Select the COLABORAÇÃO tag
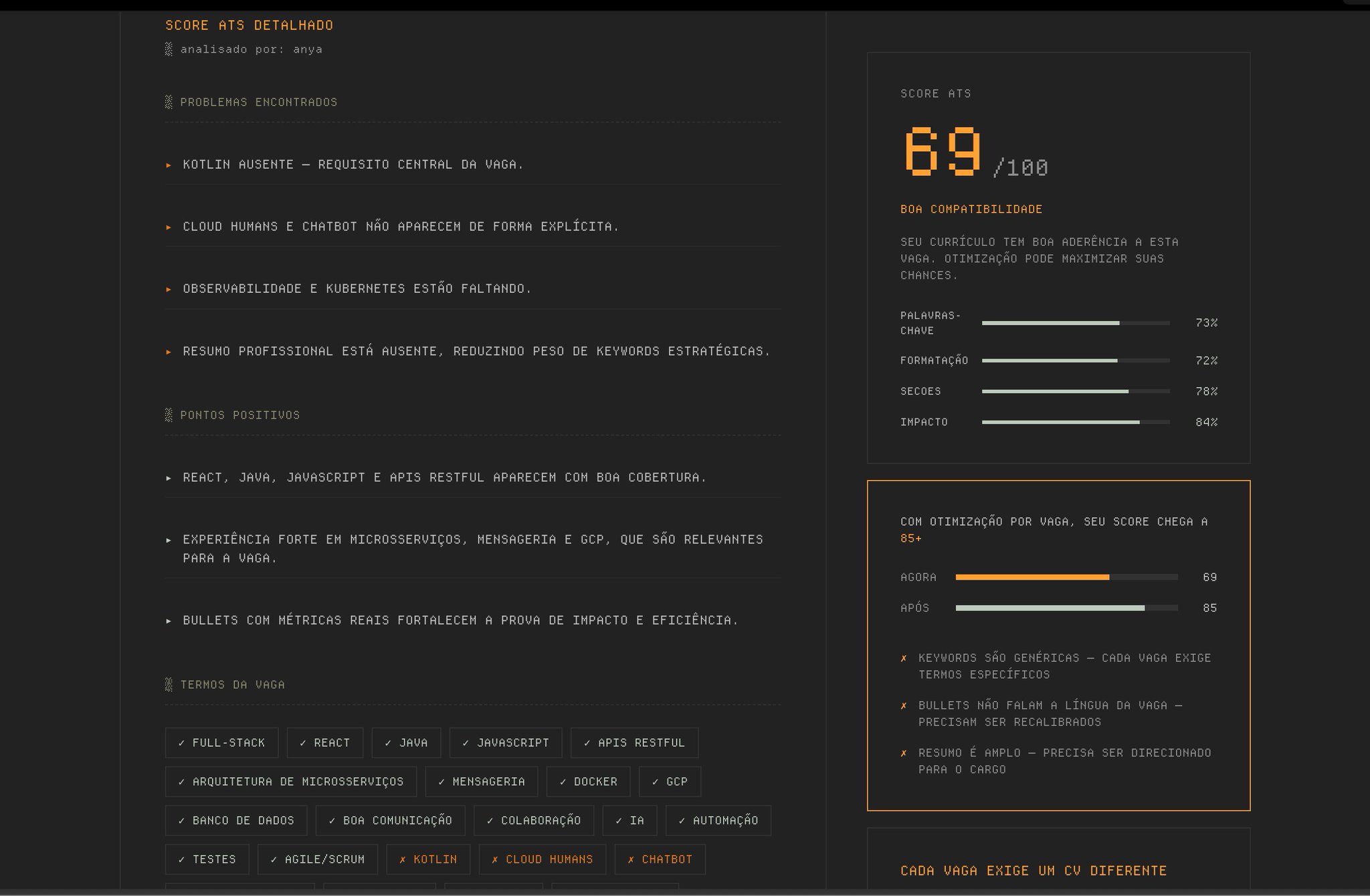Image resolution: width=1370 pixels, height=896 pixels. 534,820
